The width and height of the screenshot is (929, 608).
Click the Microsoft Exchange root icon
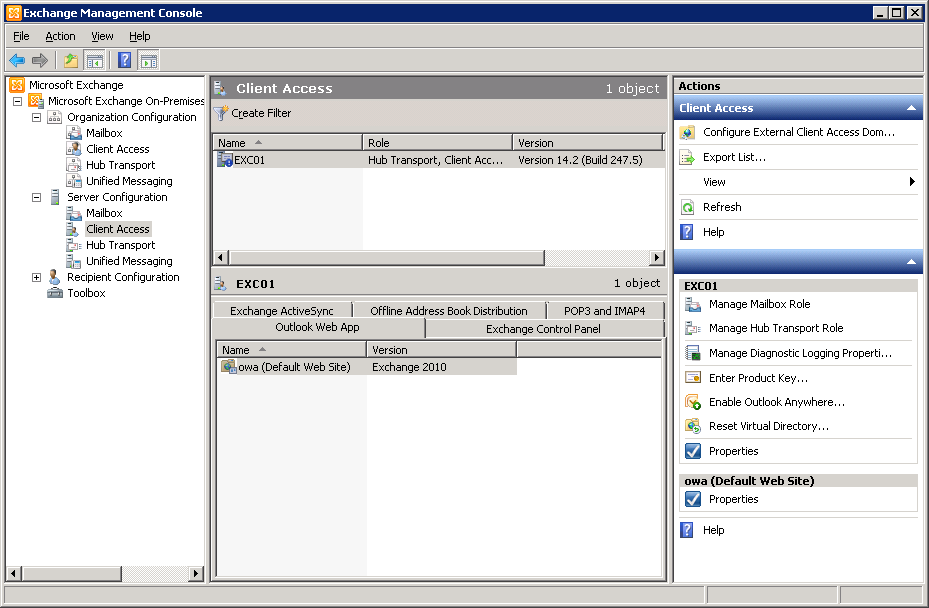(17, 85)
